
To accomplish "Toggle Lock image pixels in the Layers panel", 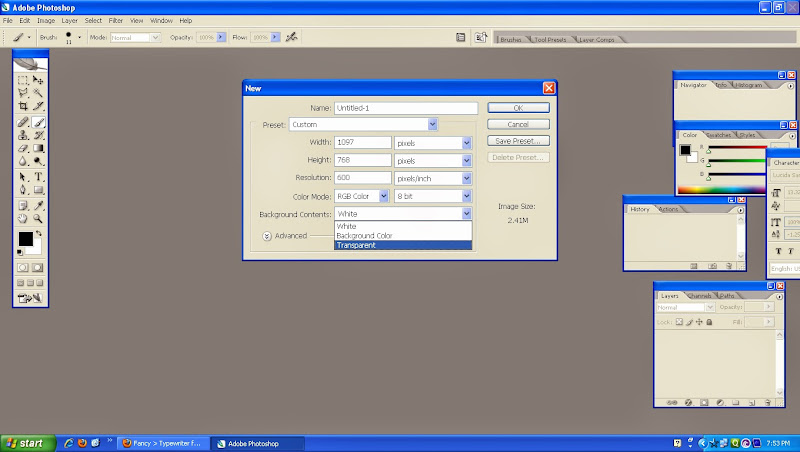I will (x=689, y=322).
